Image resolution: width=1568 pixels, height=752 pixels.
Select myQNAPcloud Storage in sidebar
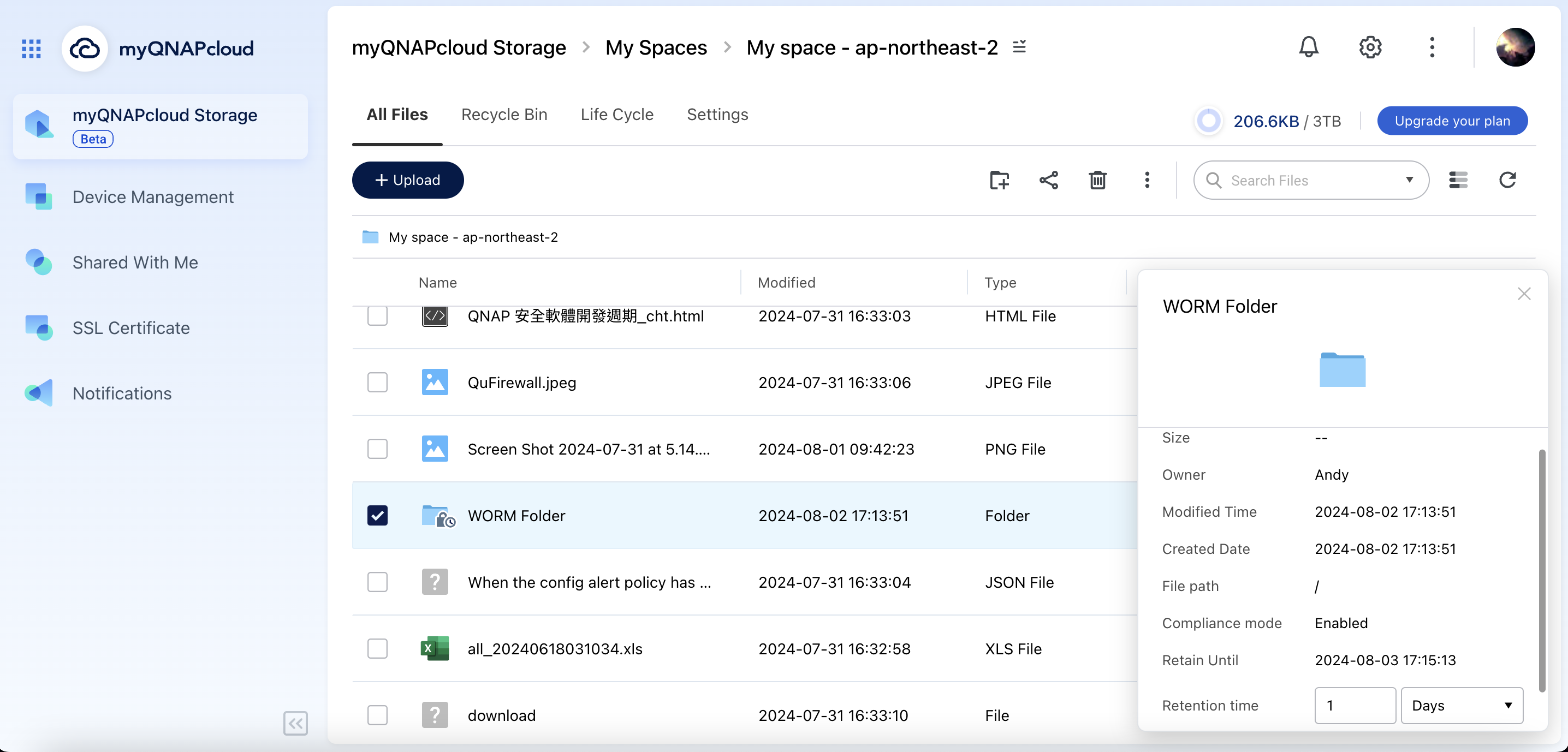160,127
